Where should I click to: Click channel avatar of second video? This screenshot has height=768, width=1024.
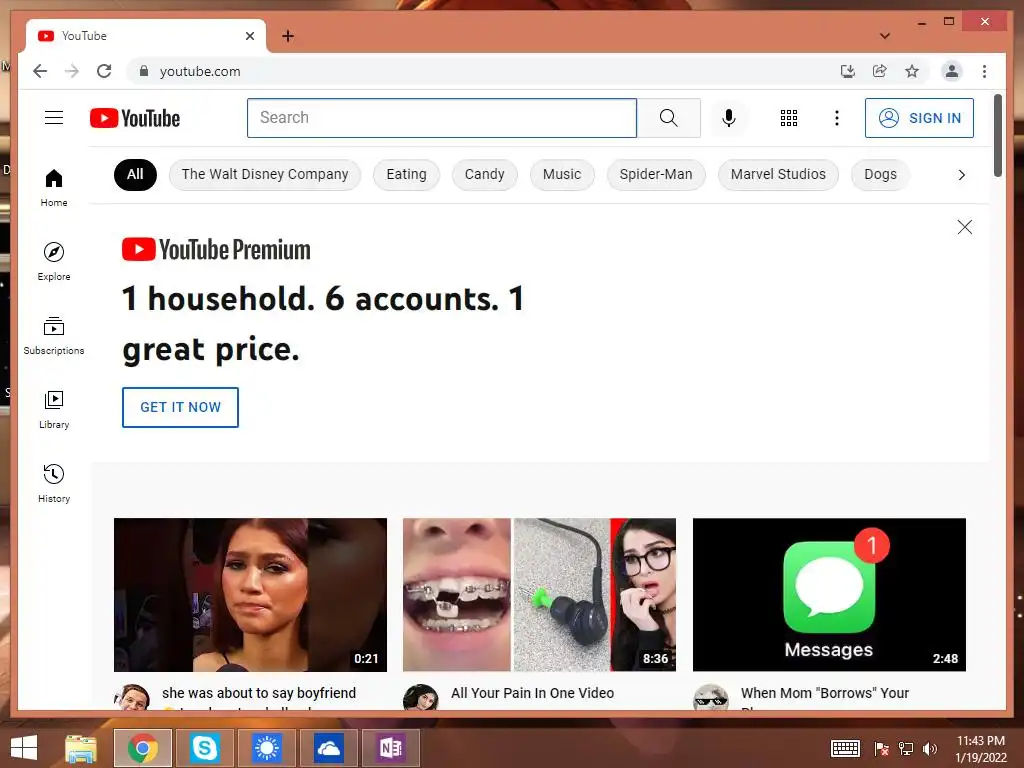tap(421, 697)
